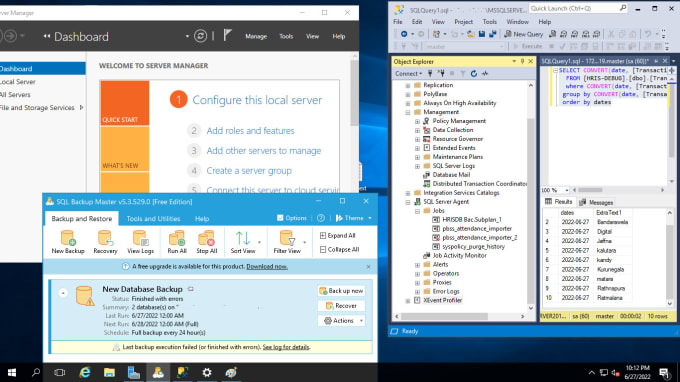Click the Back up now button

click(341, 291)
